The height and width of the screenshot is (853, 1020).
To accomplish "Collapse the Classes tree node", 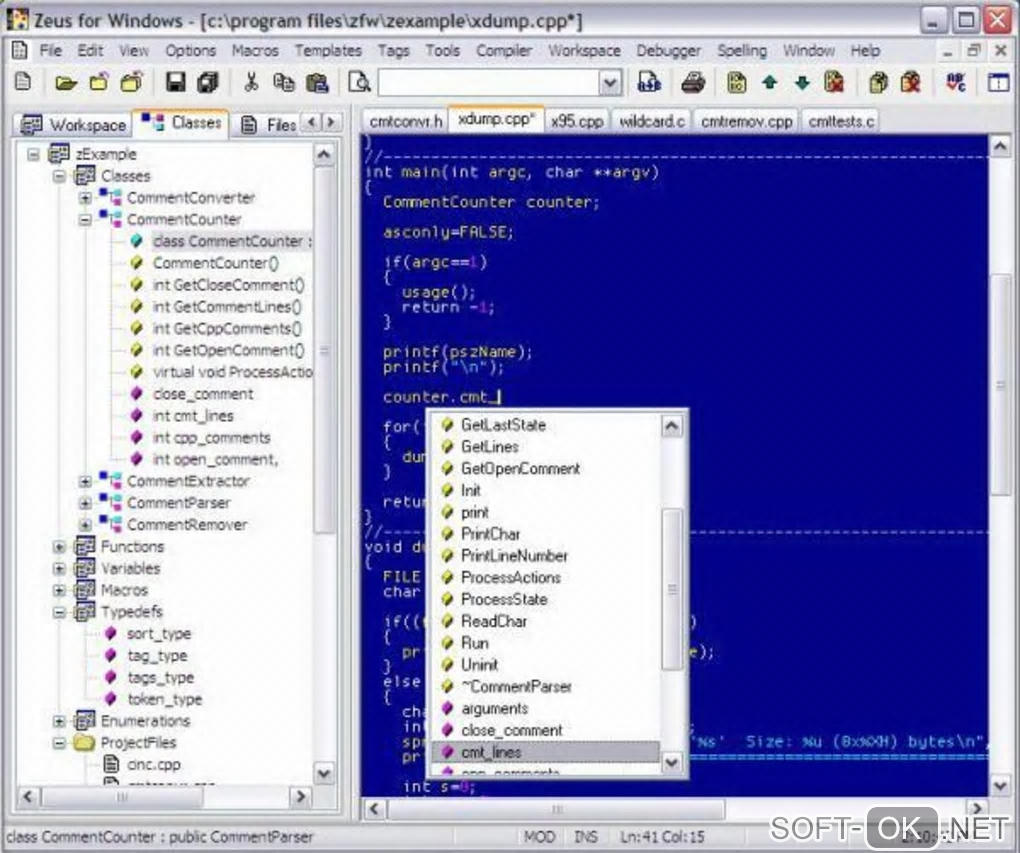I will [x=59, y=176].
